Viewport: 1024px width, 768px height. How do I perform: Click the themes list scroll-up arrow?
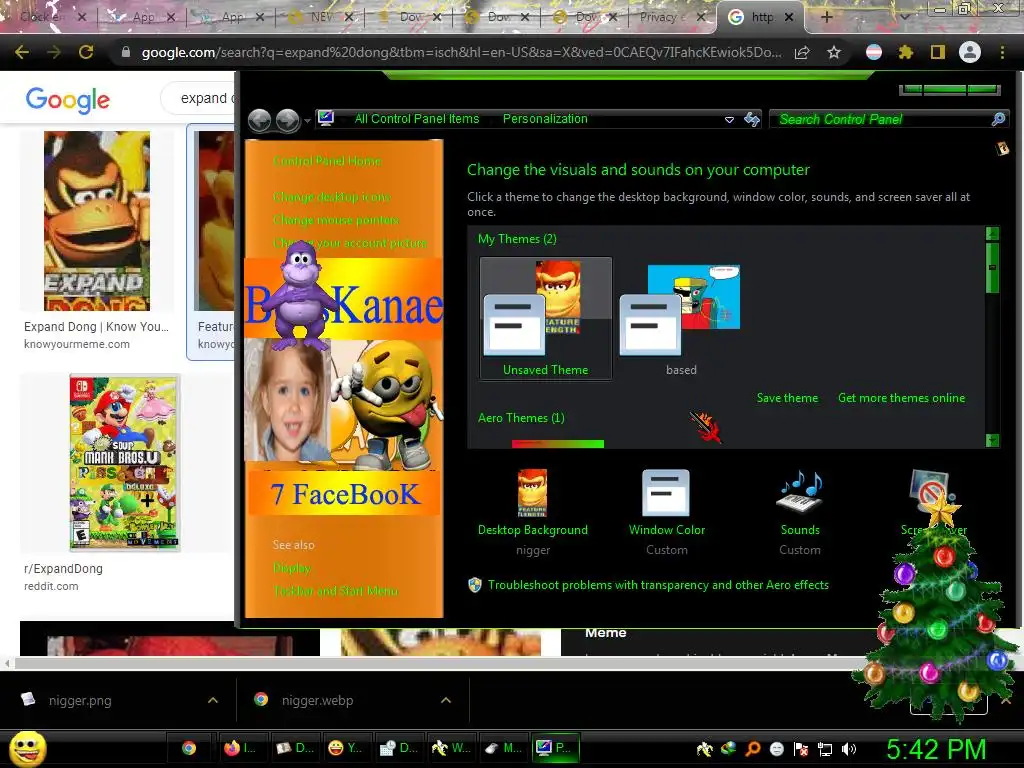tap(992, 234)
